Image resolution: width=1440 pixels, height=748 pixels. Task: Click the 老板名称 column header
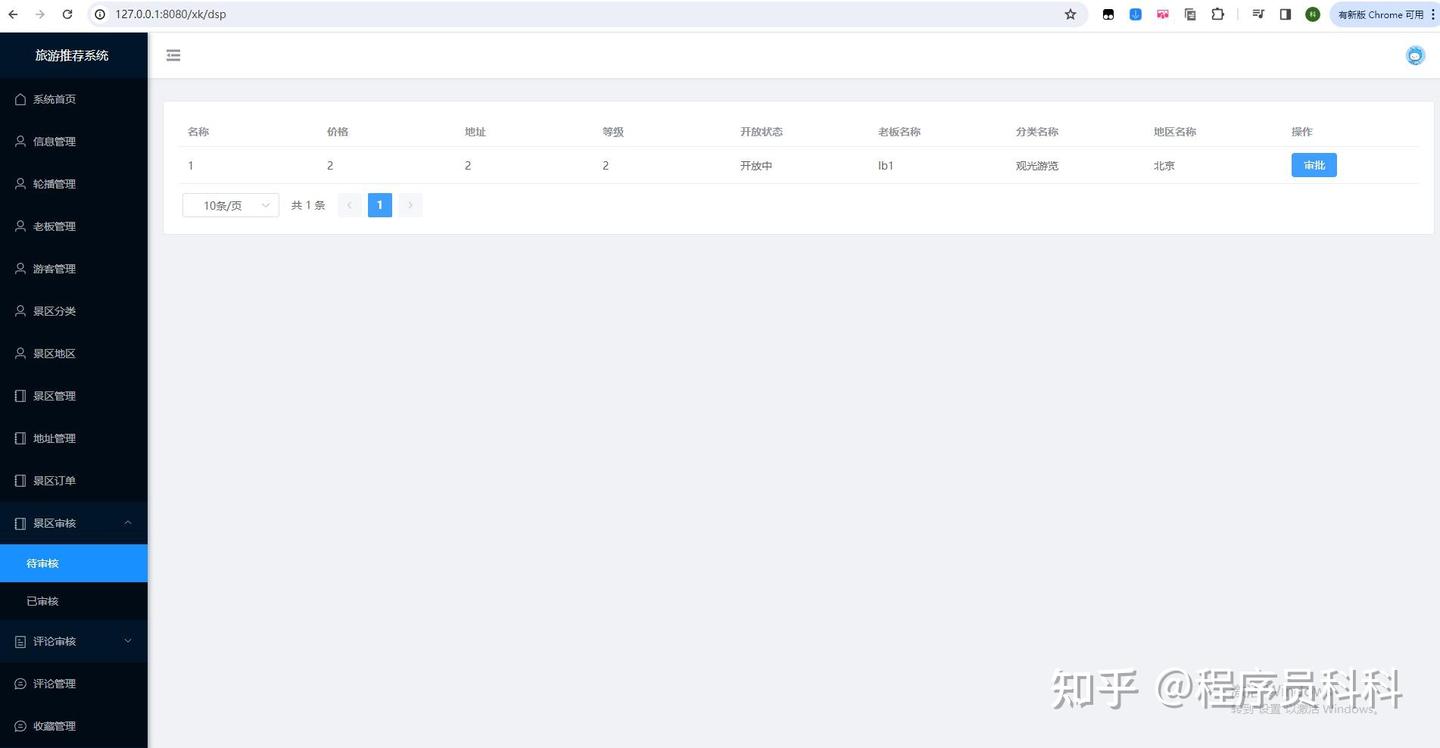click(899, 132)
